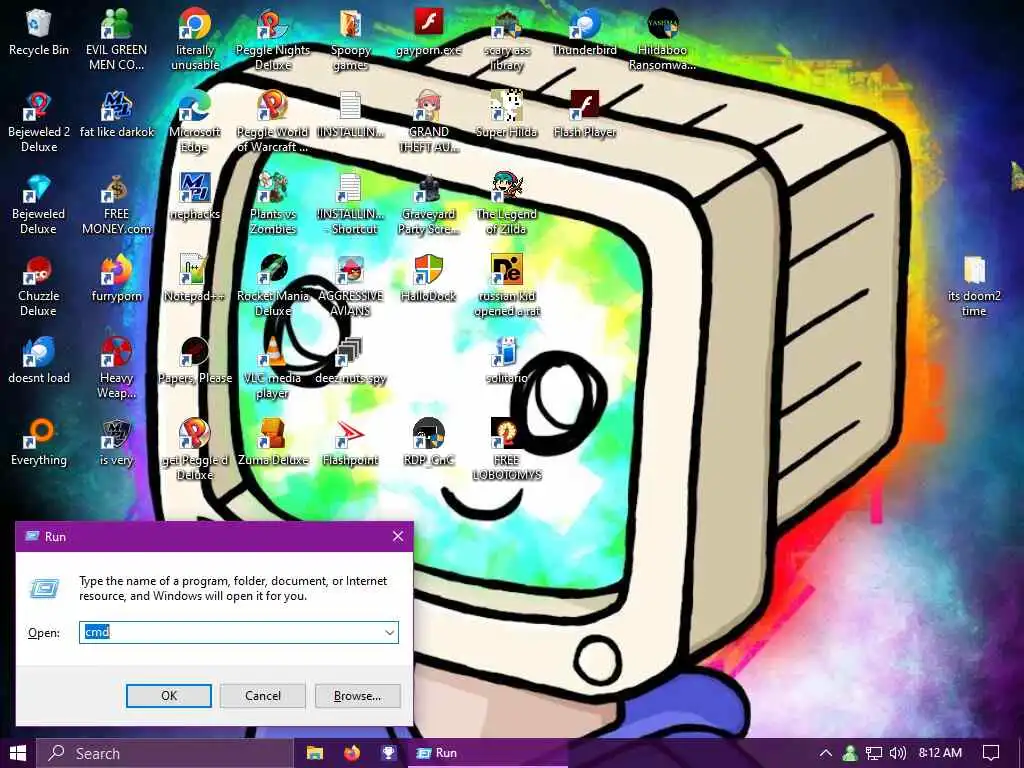Confirm the Run dialog with OK
Screen dimensions: 1024x768
[x=168, y=696]
